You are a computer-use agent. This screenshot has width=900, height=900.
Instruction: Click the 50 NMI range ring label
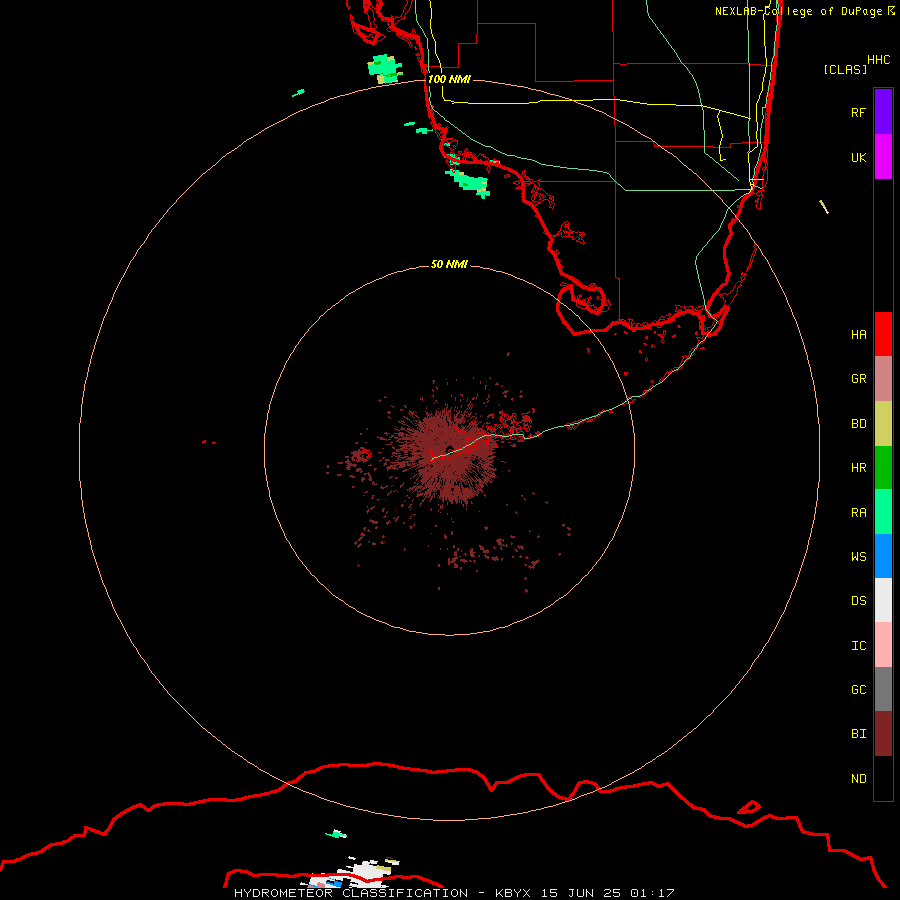(449, 264)
